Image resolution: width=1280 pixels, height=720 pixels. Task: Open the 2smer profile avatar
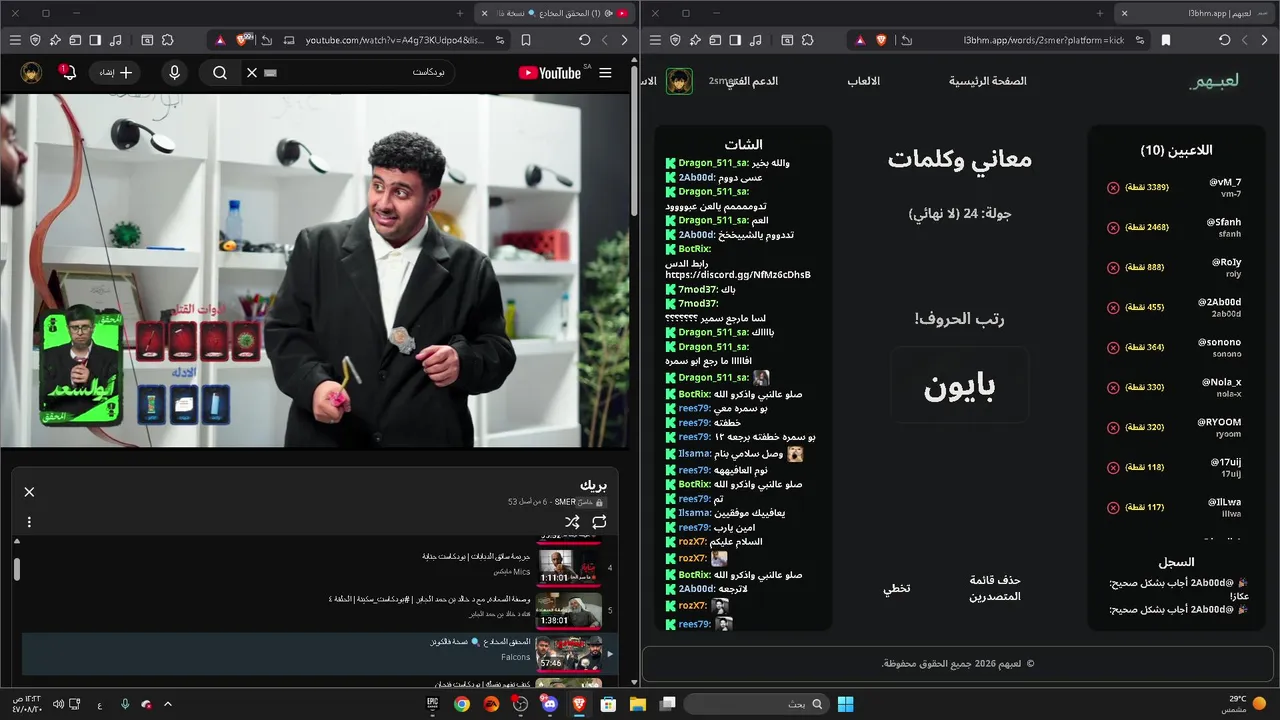tap(680, 81)
